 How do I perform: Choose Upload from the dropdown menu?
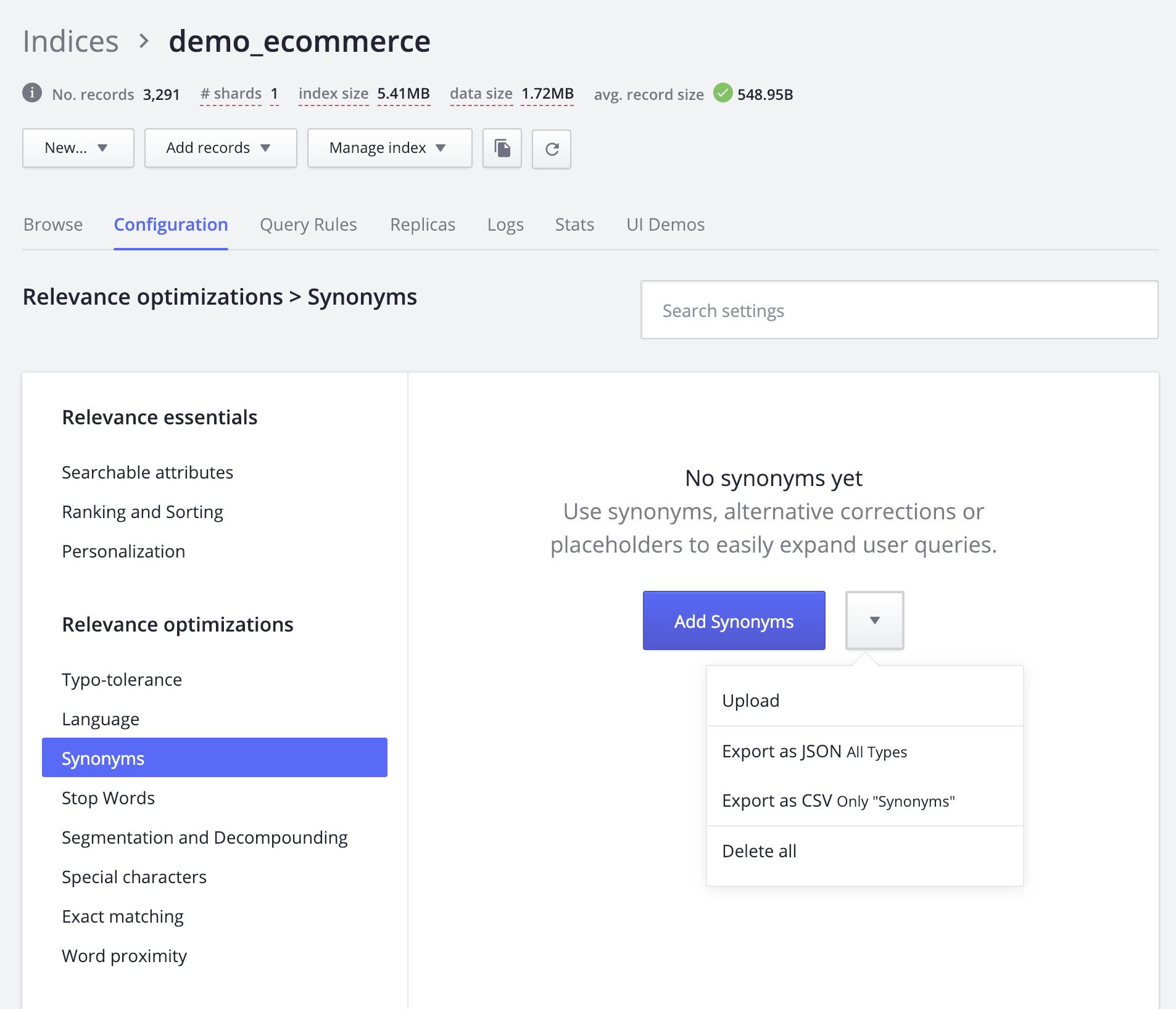(750, 700)
